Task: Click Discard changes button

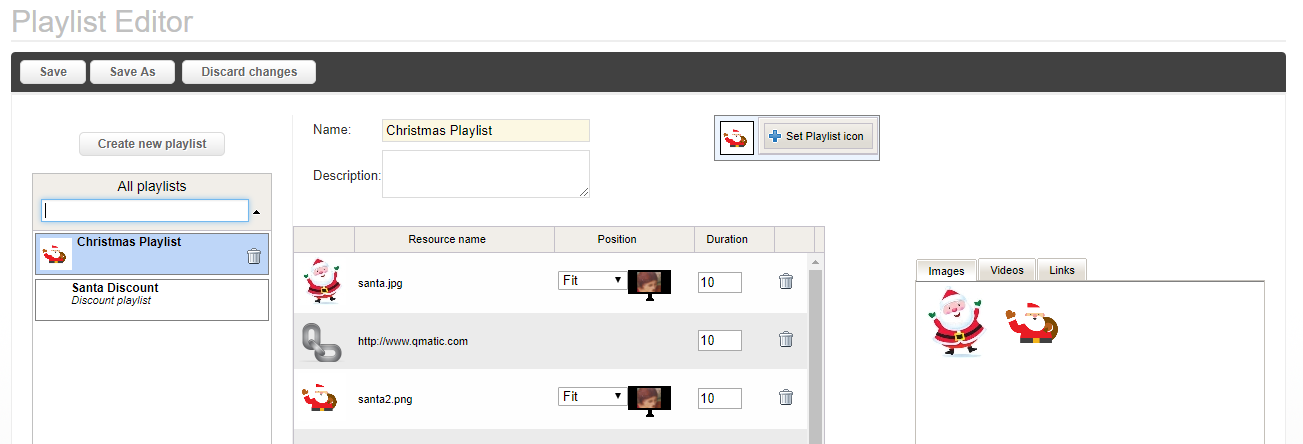Action: tap(249, 72)
